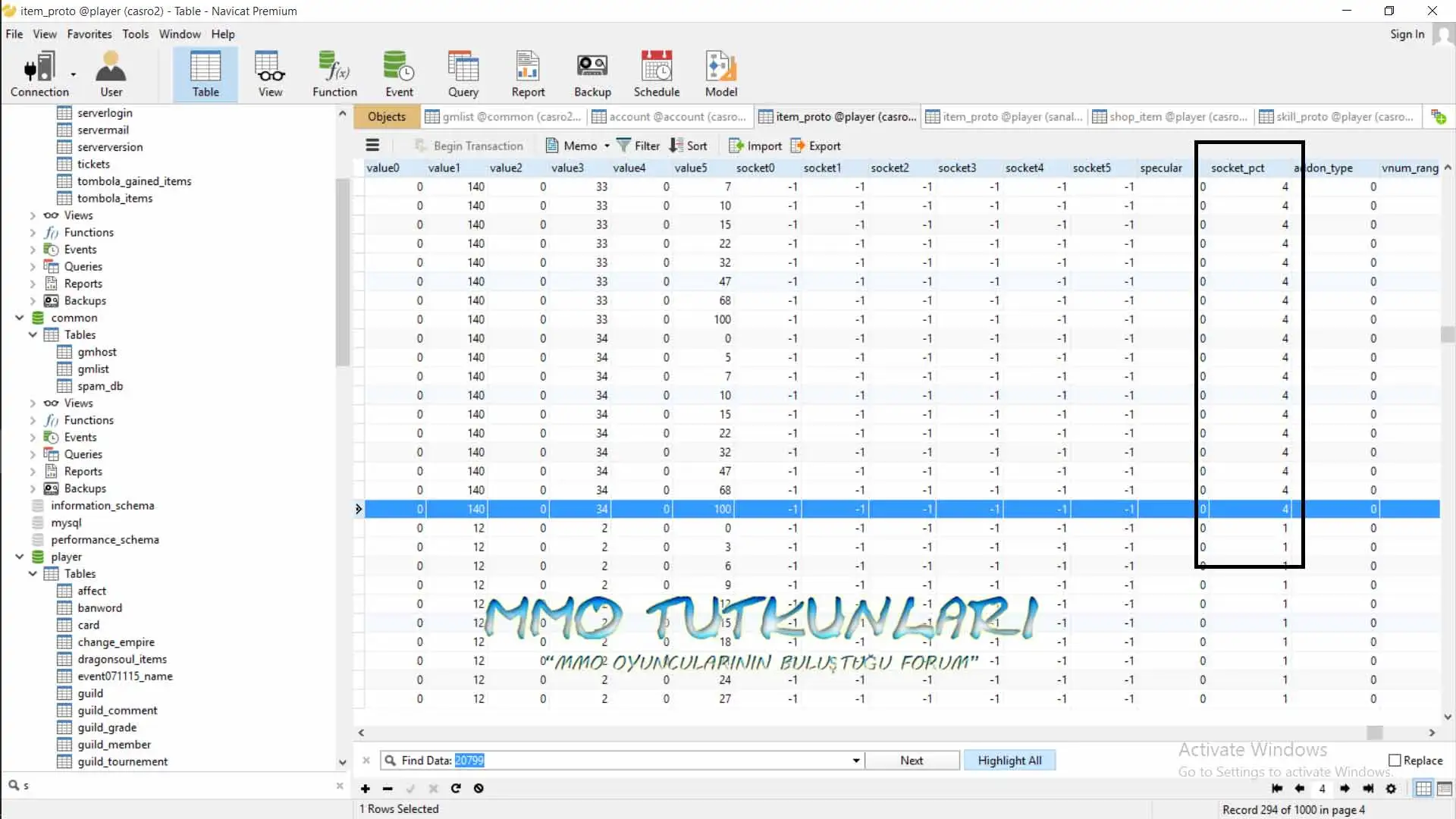Open the Window menu
Screen dimensions: 1456x819
[180, 34]
